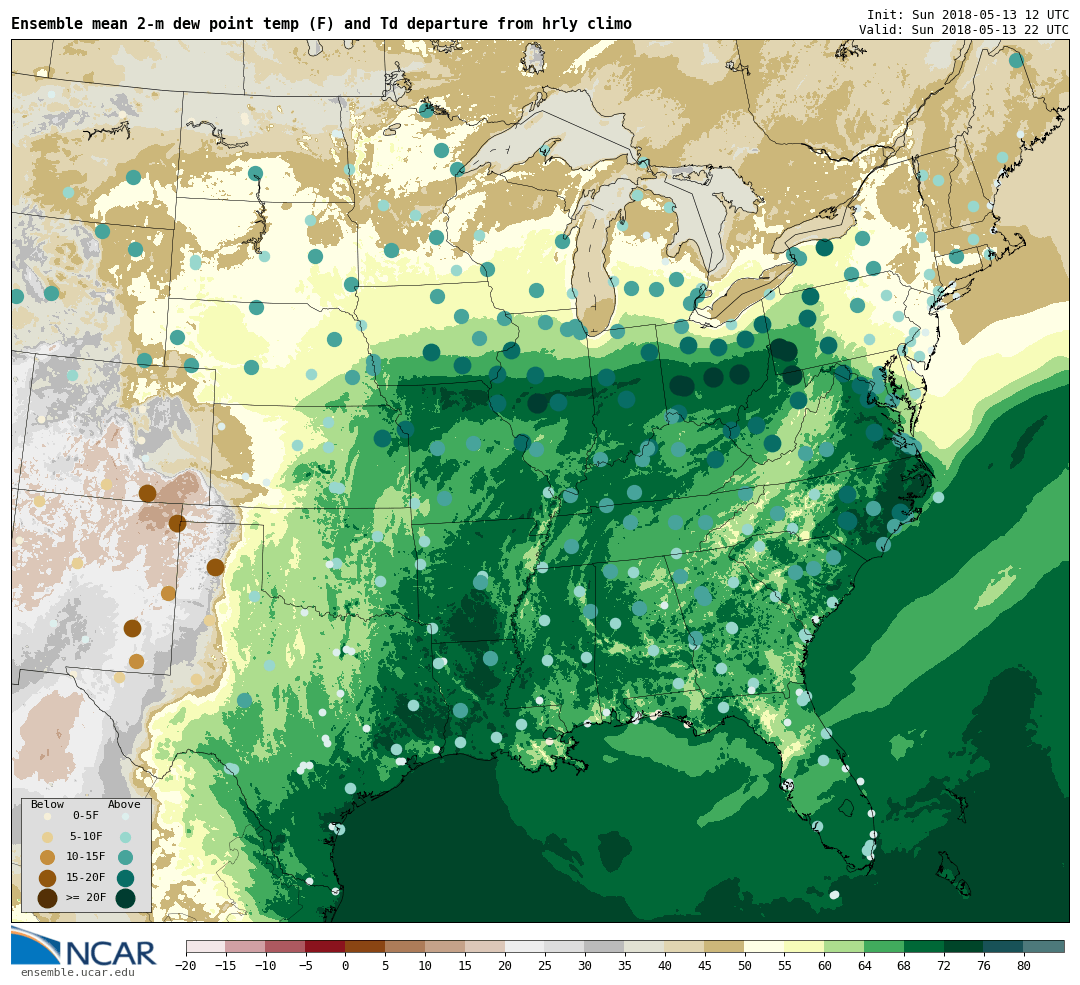Pick the 20 to 25 near-white swatch
Image resolution: width=1080 pixels, height=985 pixels.
pyautogui.click(x=526, y=946)
